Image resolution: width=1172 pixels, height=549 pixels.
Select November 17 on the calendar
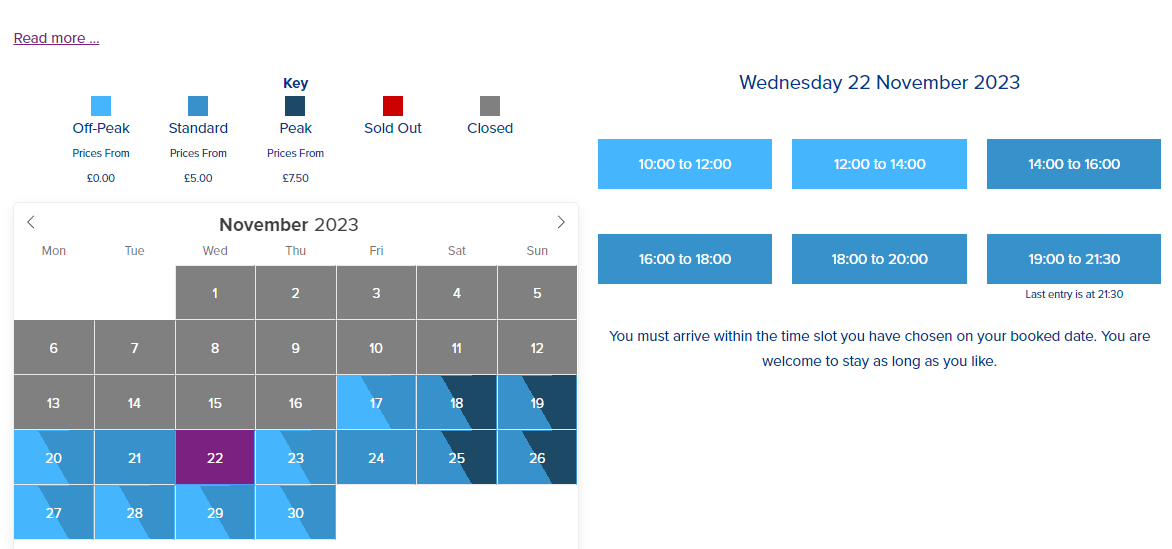click(x=376, y=403)
